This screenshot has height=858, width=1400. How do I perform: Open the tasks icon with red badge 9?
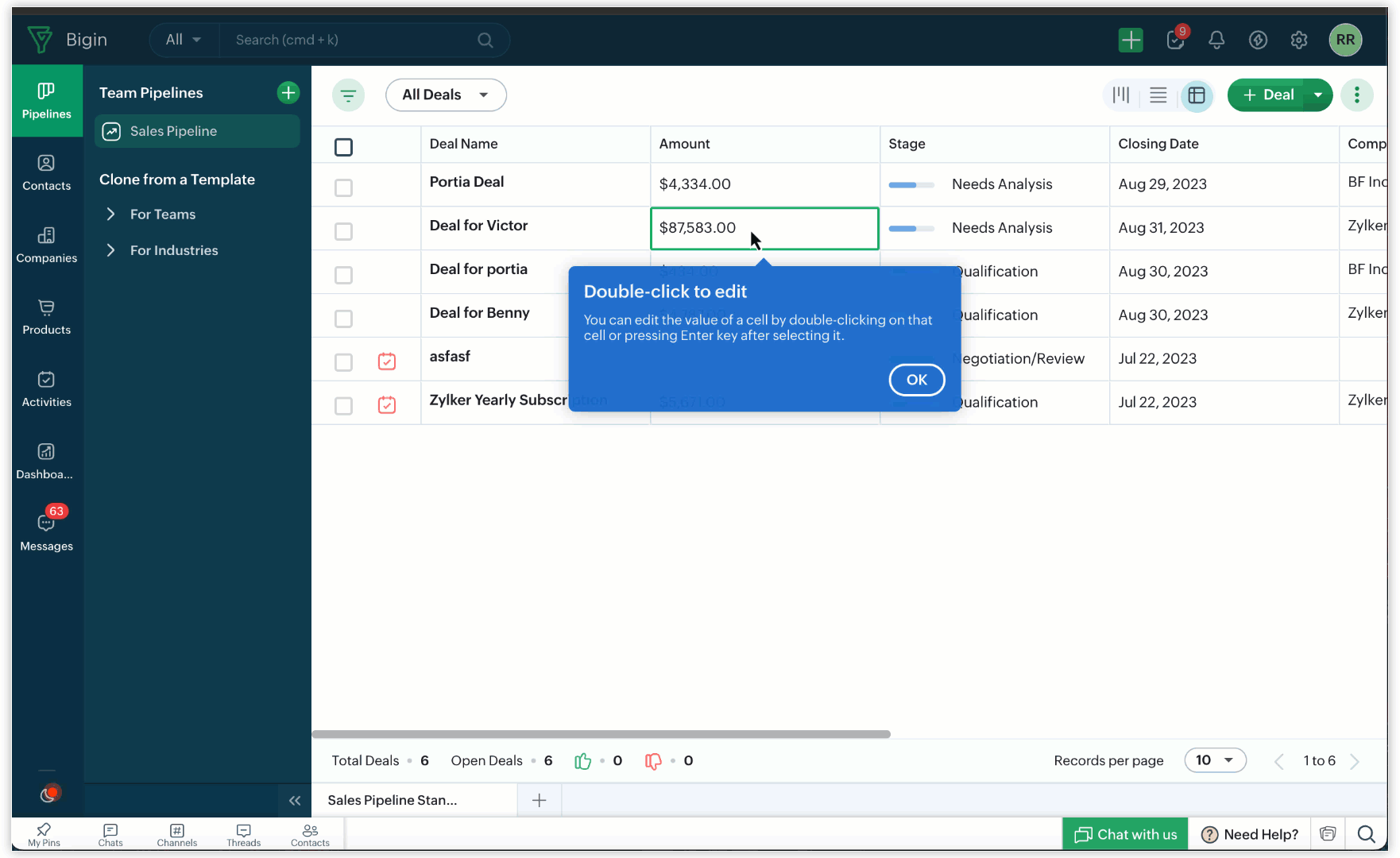1175,40
